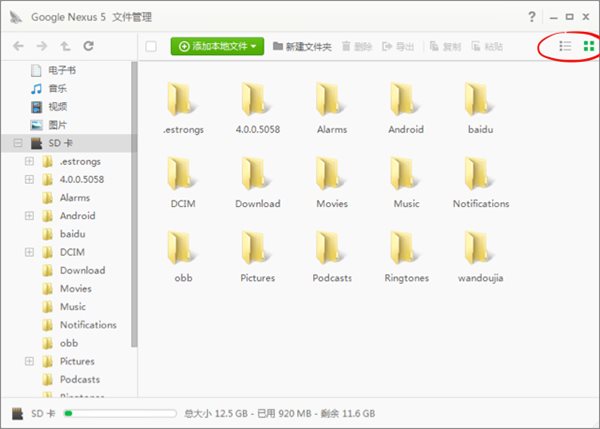Click the Google Nexus 5 title text
This screenshot has width=600, height=429.
pyautogui.click(x=68, y=17)
